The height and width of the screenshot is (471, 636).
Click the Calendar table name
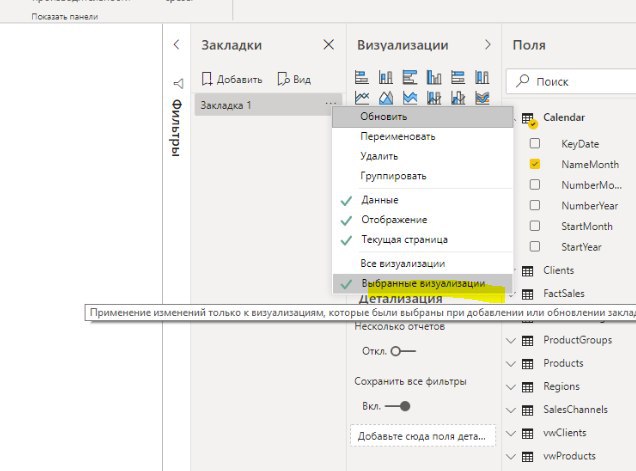[x=564, y=118]
